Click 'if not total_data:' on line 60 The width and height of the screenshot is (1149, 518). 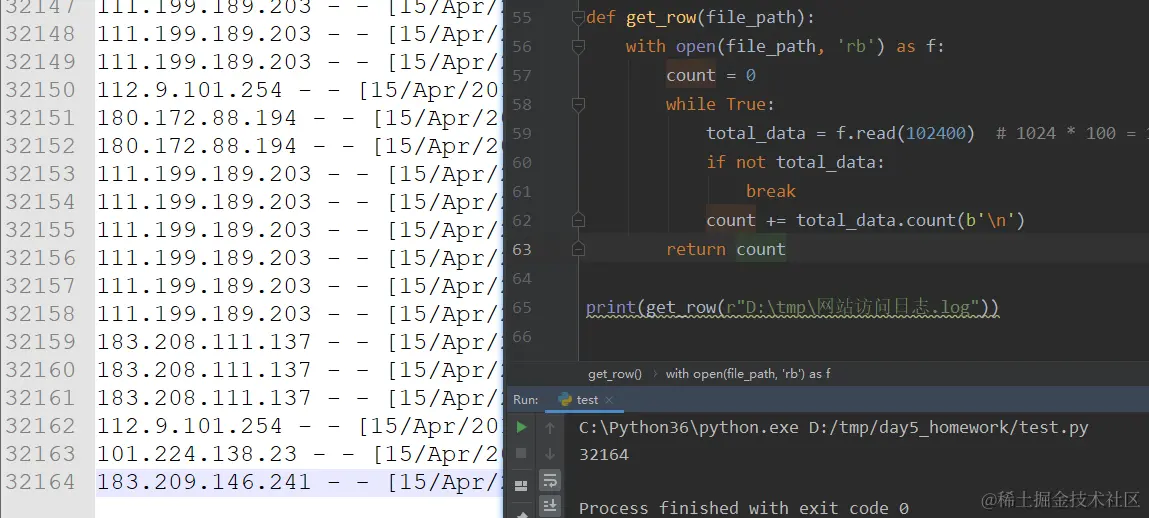point(795,162)
